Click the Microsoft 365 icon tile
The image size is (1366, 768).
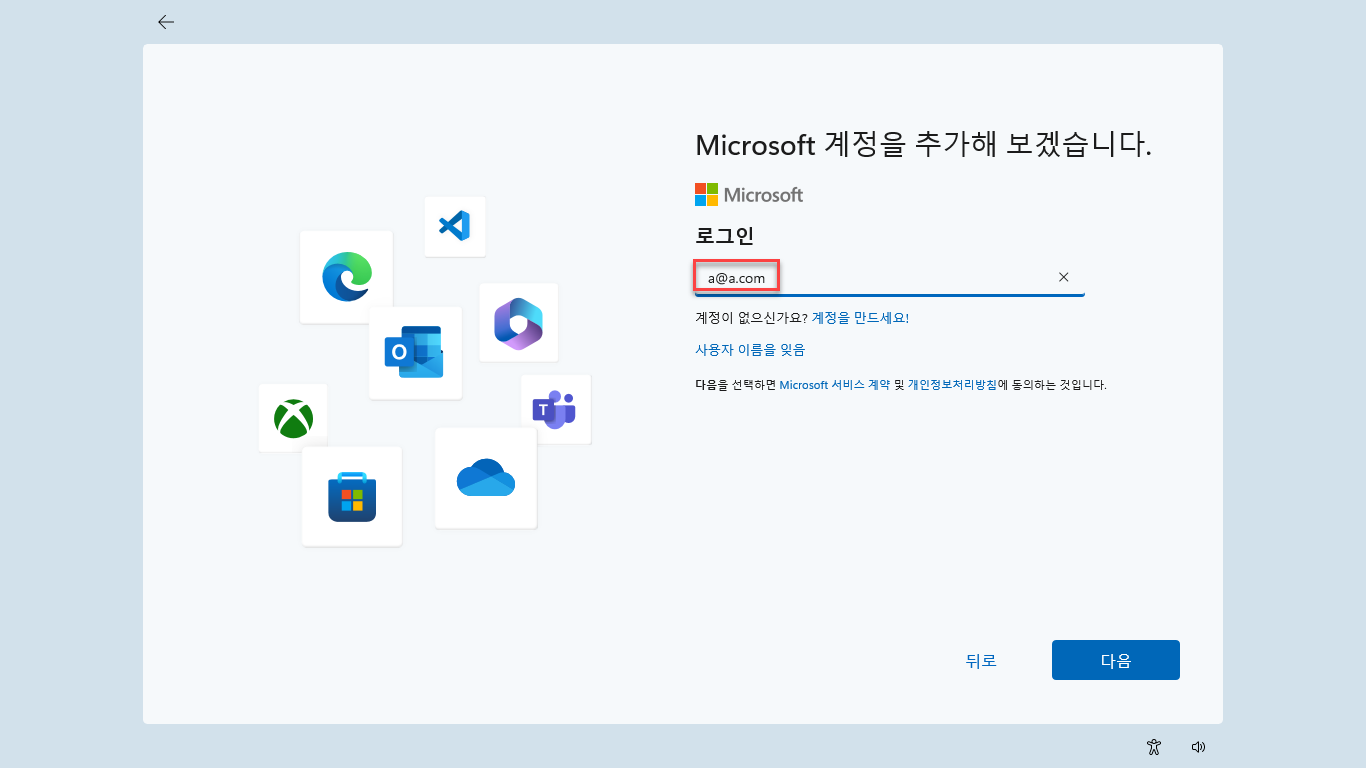point(518,322)
